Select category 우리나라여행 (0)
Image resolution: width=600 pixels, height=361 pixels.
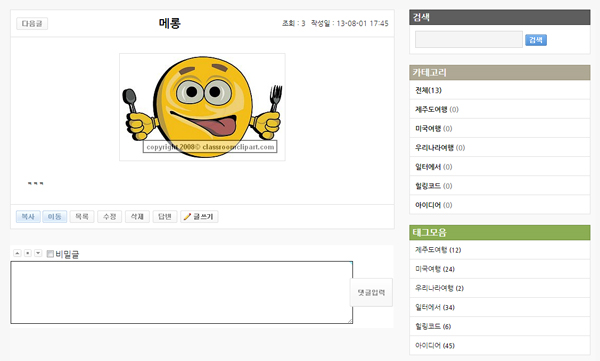tap(440, 148)
